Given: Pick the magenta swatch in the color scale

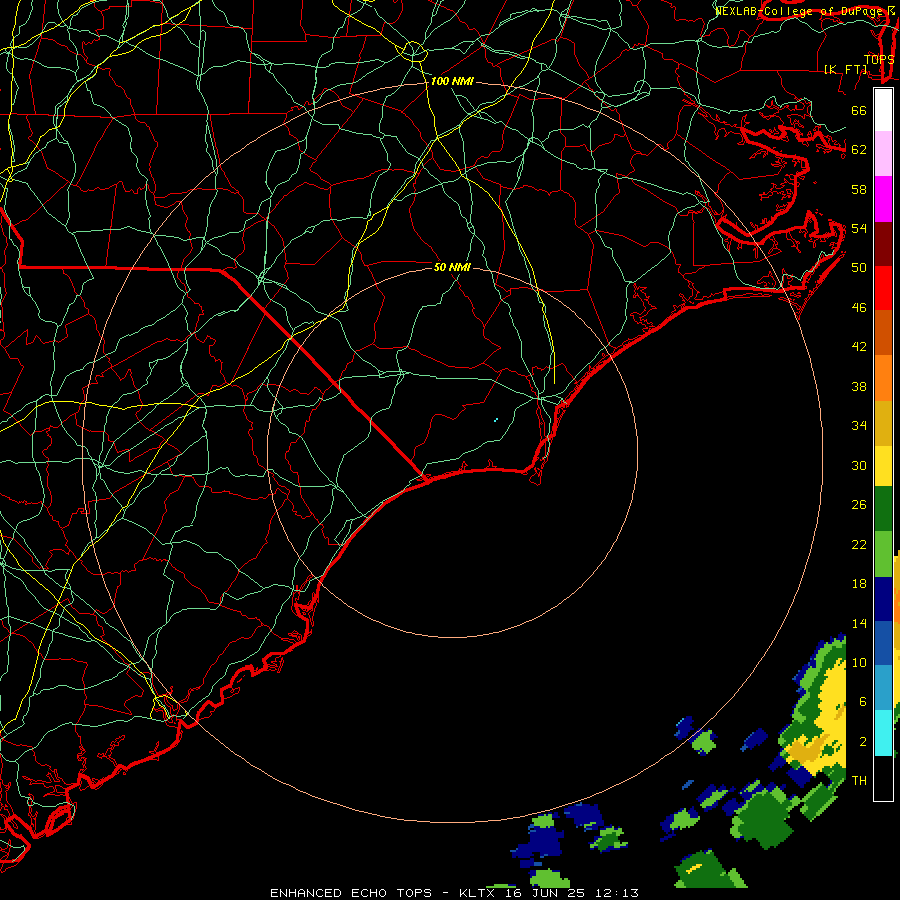Looking at the screenshot, I should pos(883,199).
